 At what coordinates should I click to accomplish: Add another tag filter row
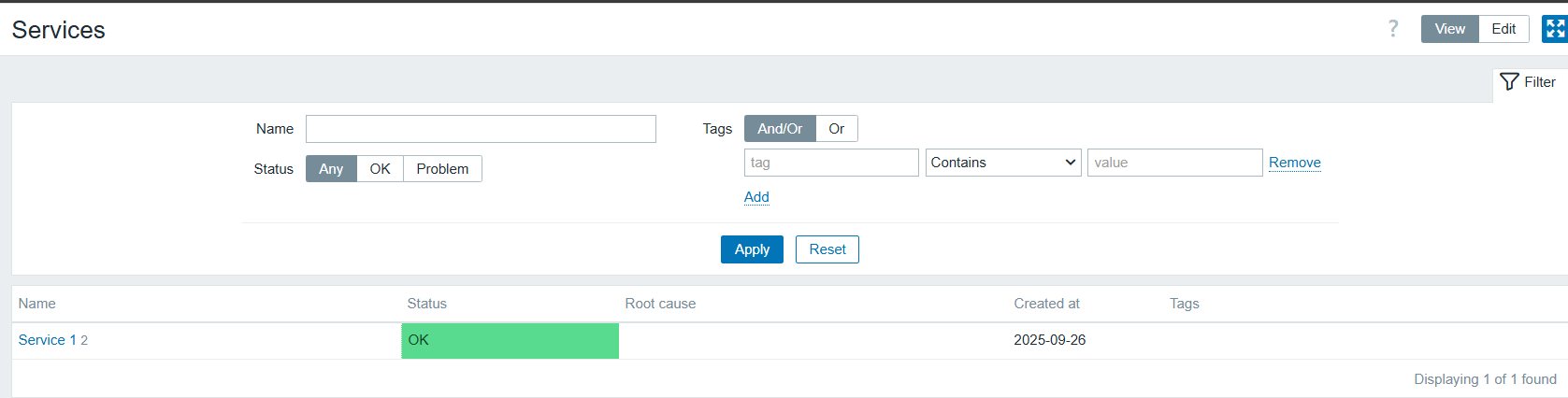[x=756, y=197]
